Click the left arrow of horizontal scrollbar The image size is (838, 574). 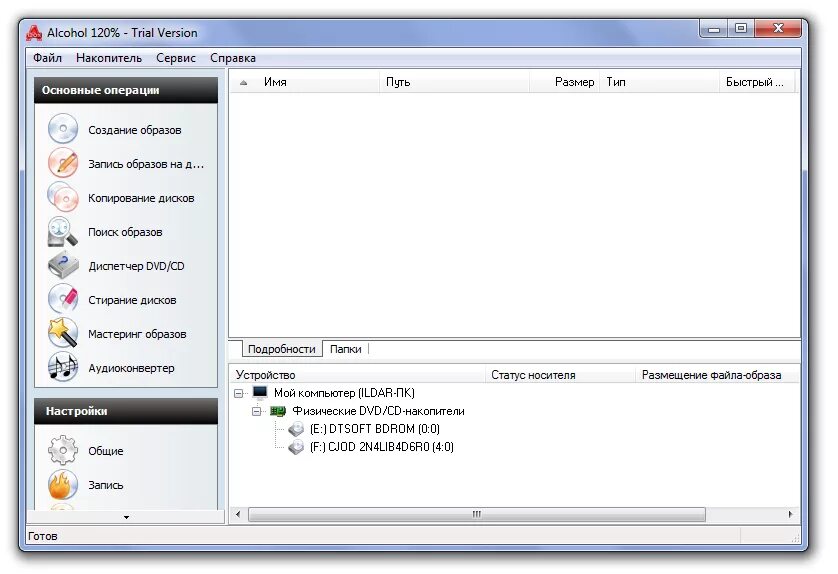coord(238,514)
